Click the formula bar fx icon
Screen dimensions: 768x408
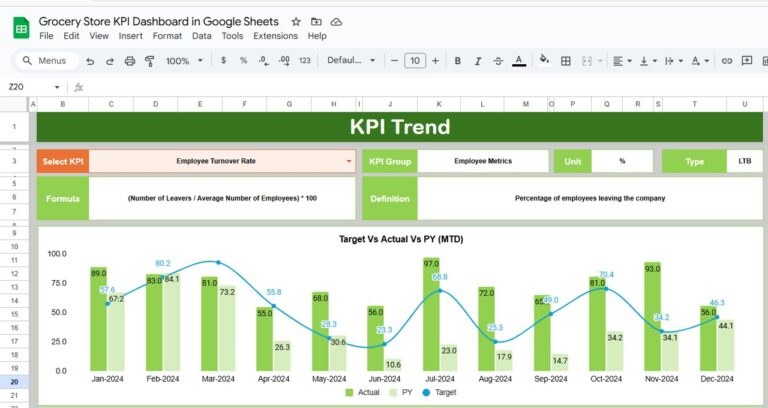78,87
